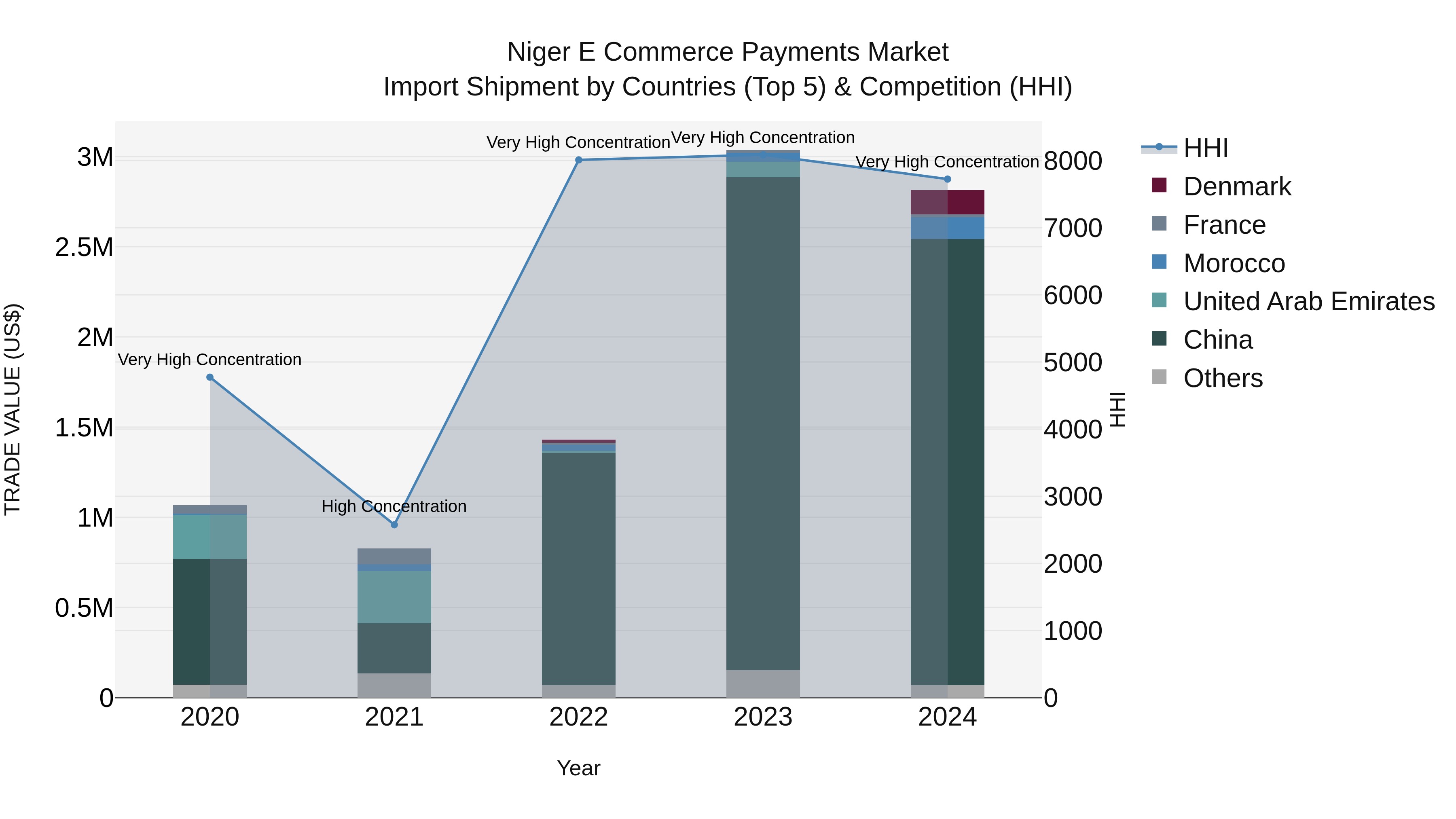Click the 8000 tick on HHI axis

click(x=1073, y=161)
